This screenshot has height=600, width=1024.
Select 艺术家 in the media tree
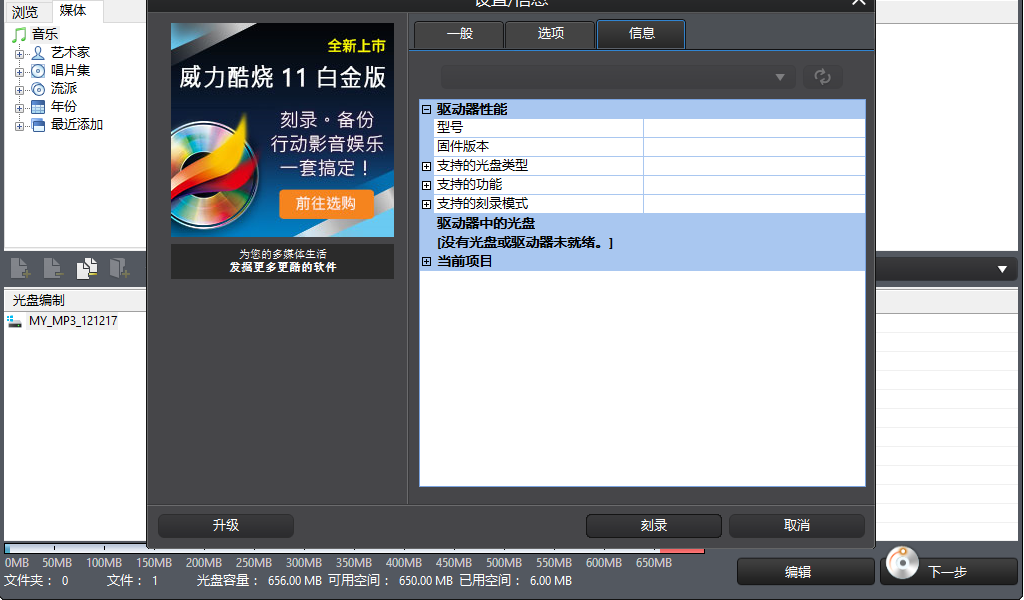pyautogui.click(x=70, y=53)
